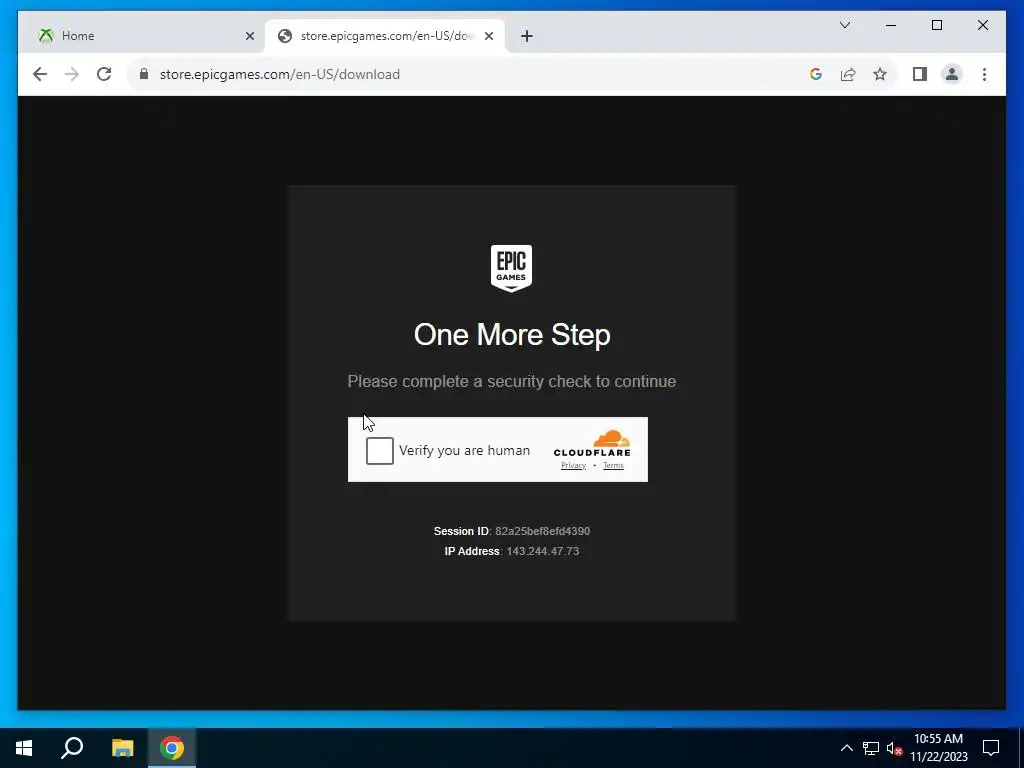Click the Chrome icon in the taskbar
1024x768 pixels.
click(172, 748)
